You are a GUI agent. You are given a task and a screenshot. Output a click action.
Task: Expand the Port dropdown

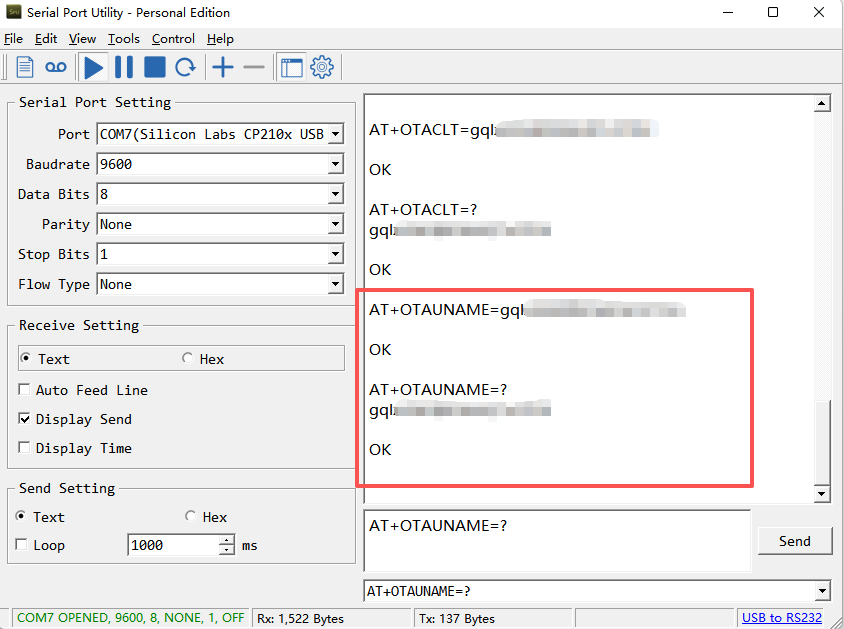(335, 134)
